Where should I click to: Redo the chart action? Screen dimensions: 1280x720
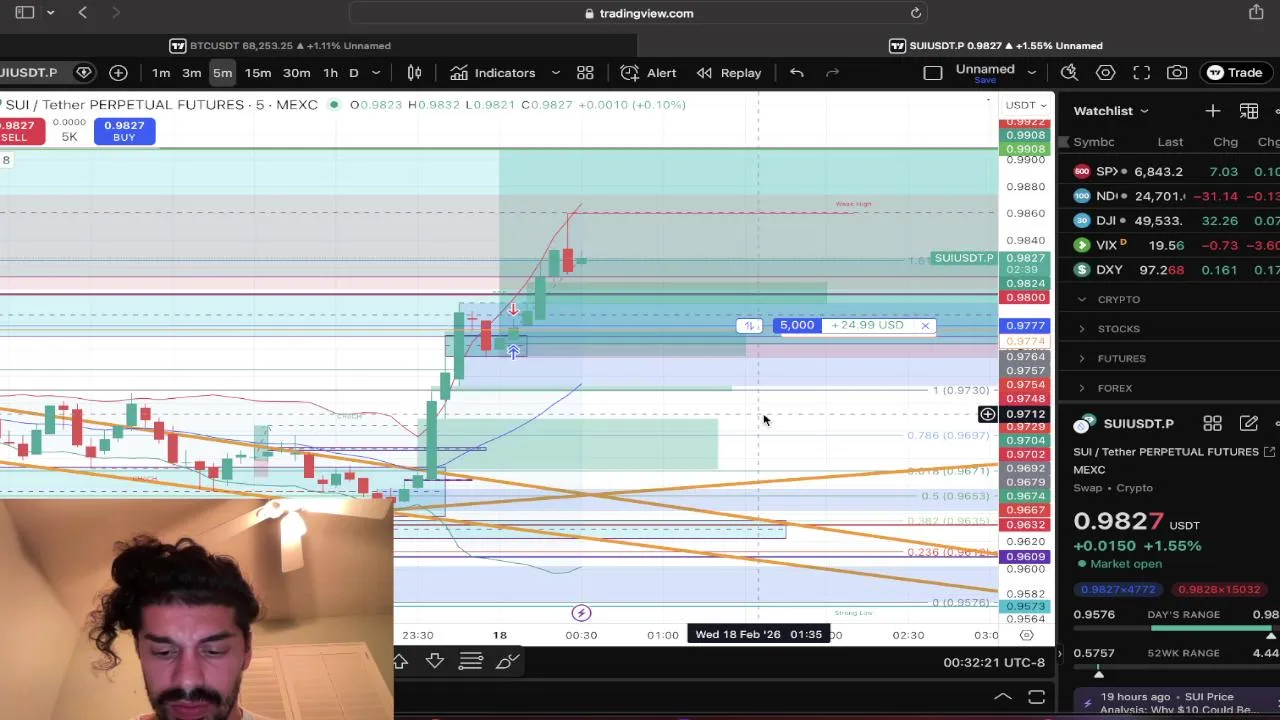[832, 73]
